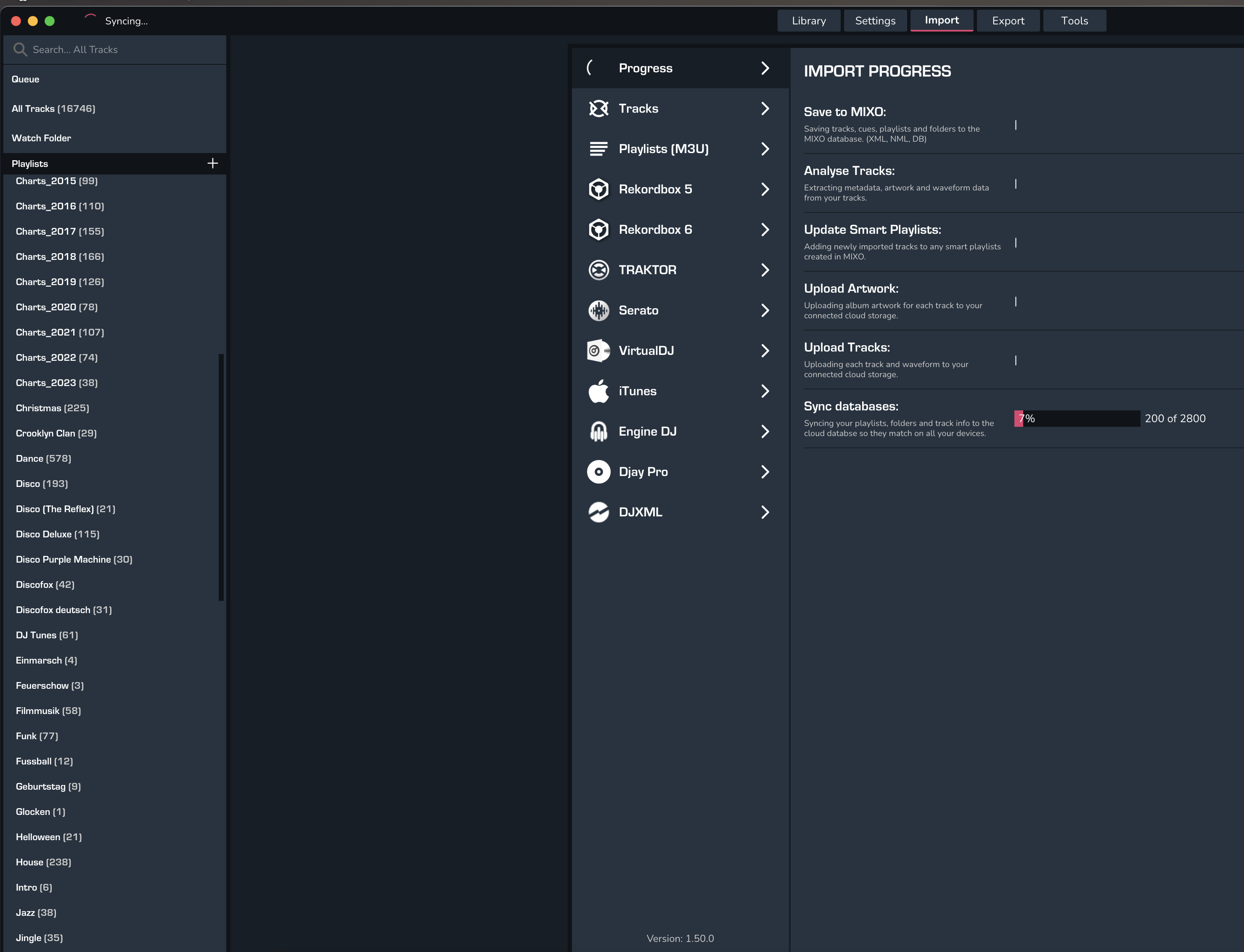Screen dimensions: 1244x952
Task: Open the Export tab
Action: point(1008,21)
